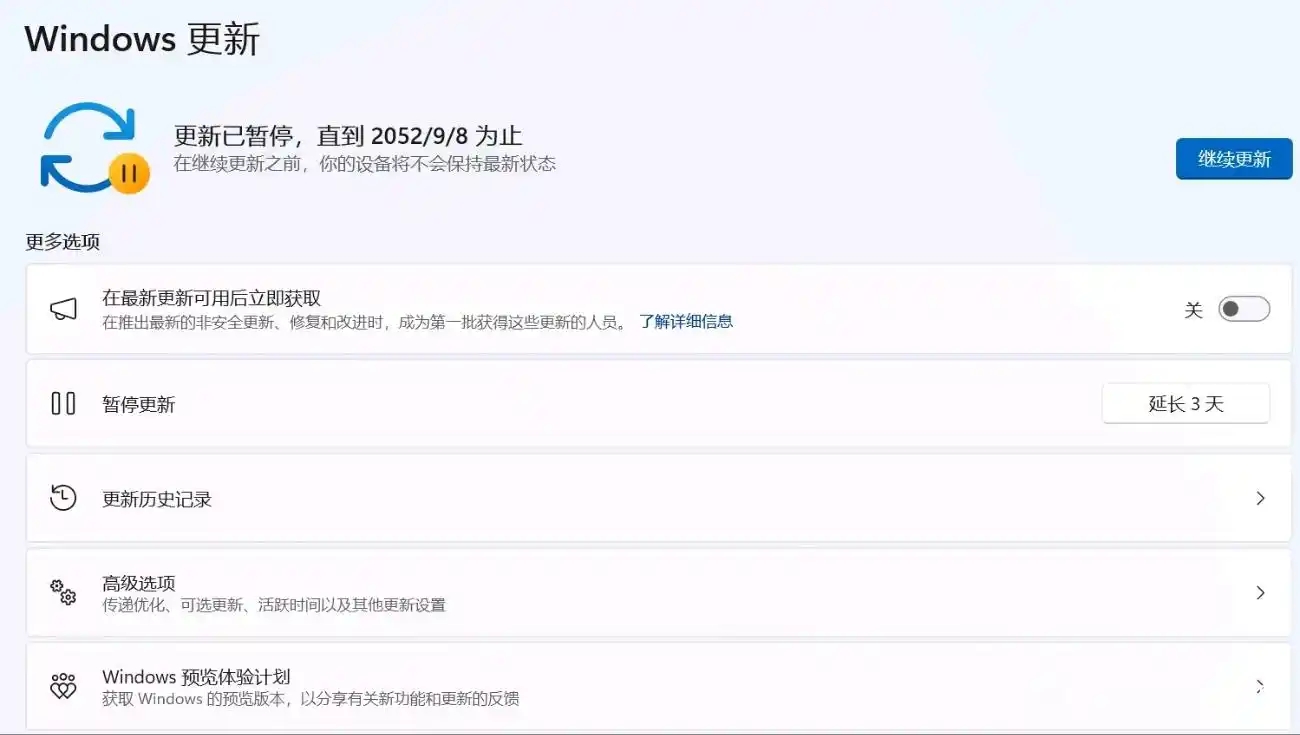Expand chevron on 更新历史记录 row
1300x735 pixels.
1260,498
